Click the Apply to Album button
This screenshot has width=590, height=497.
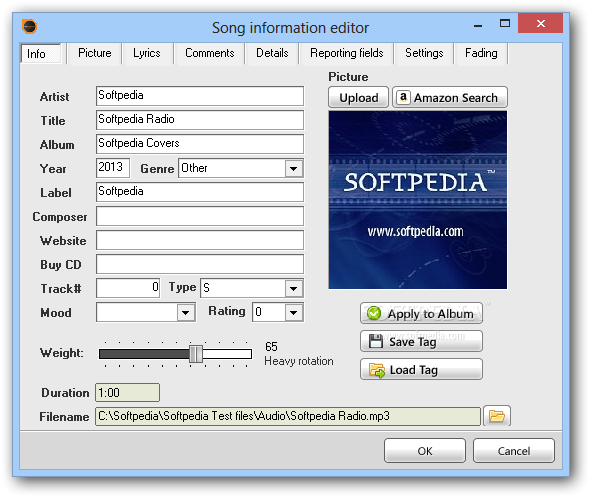421,313
